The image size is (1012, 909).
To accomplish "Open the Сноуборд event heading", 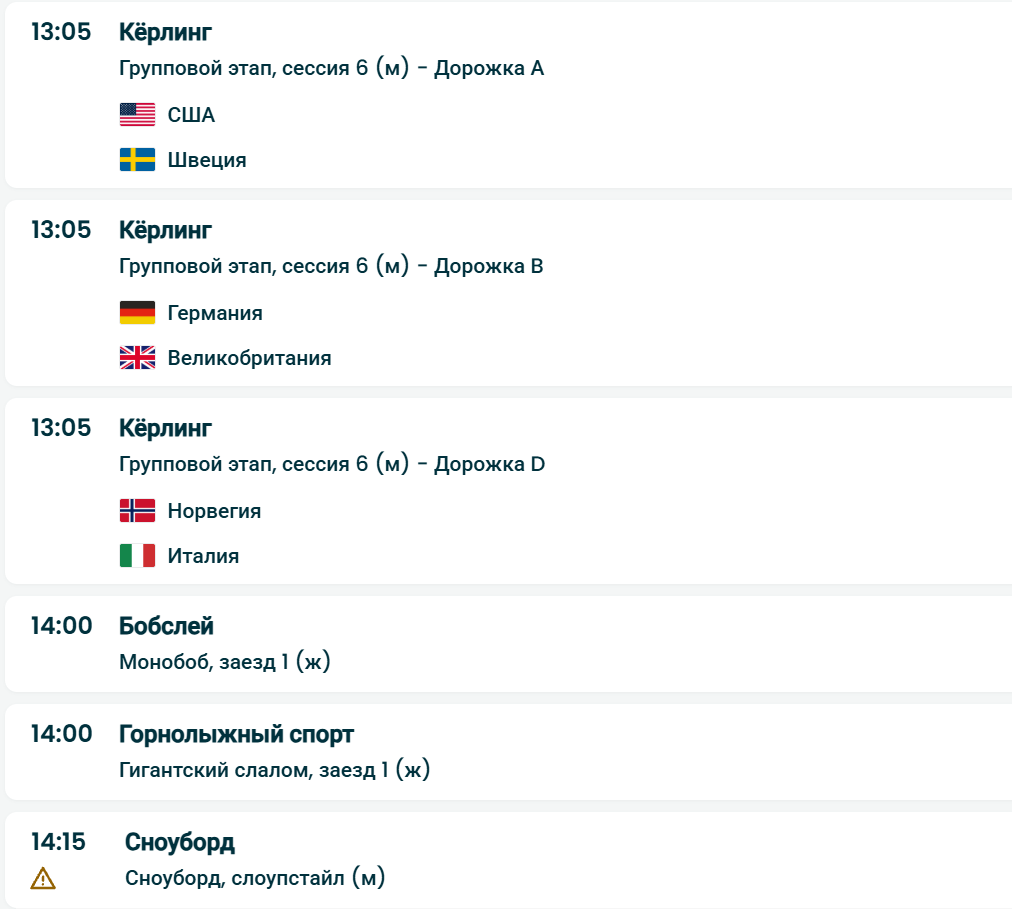I will (x=180, y=842).
